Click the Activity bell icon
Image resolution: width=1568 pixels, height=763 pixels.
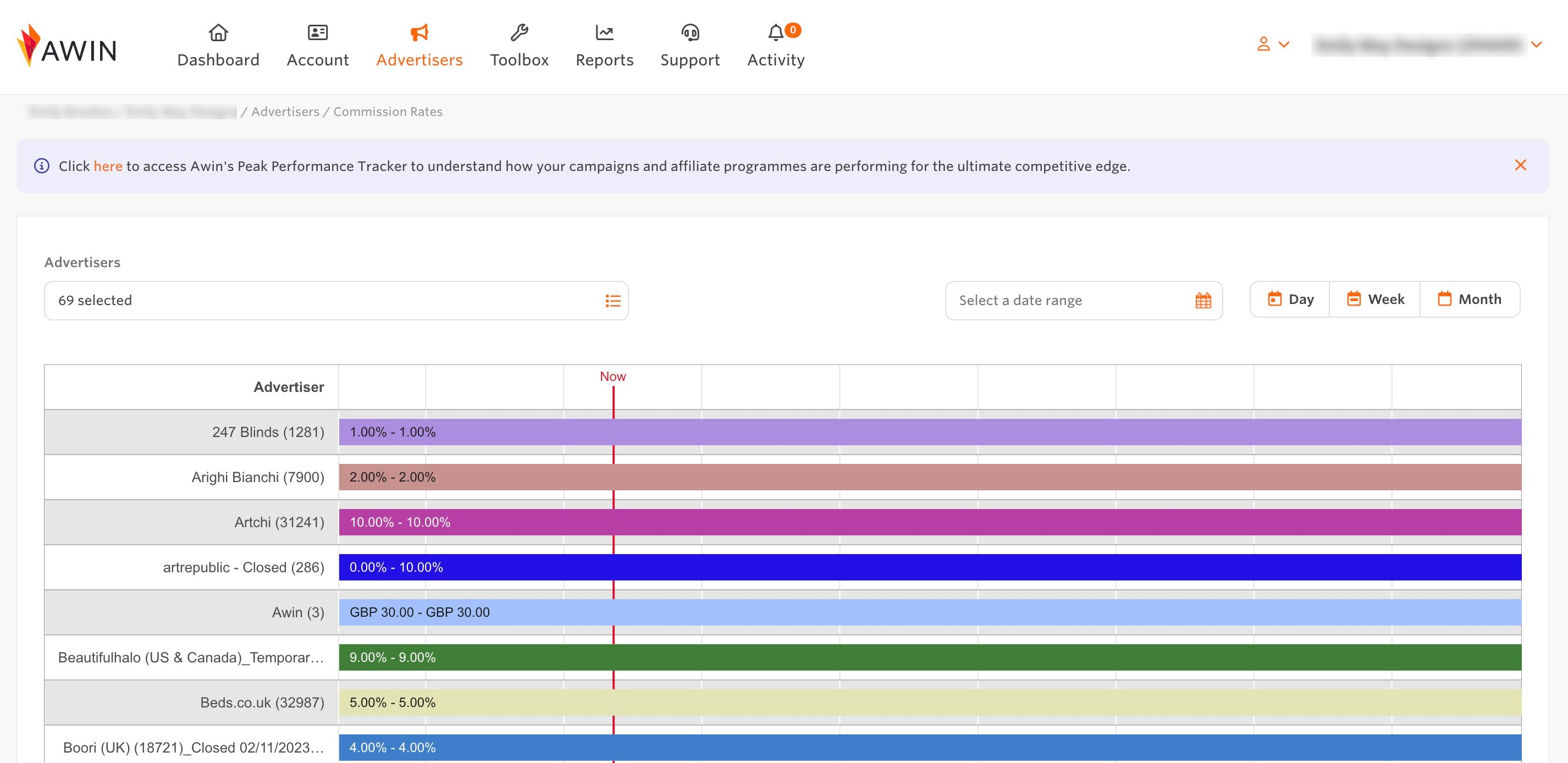pyautogui.click(x=775, y=32)
